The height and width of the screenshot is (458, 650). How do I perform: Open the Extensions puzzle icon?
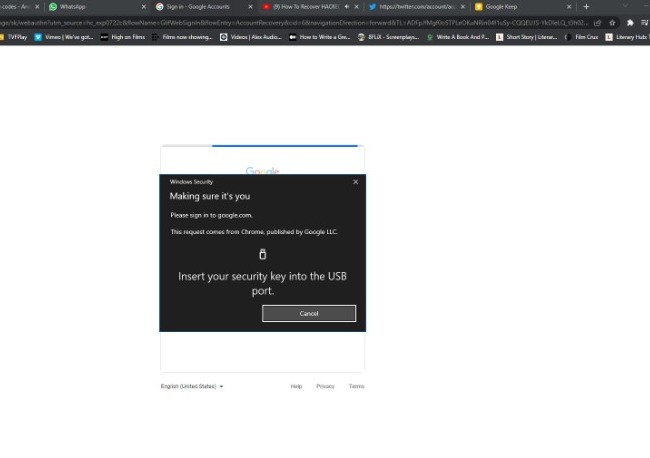pos(630,23)
